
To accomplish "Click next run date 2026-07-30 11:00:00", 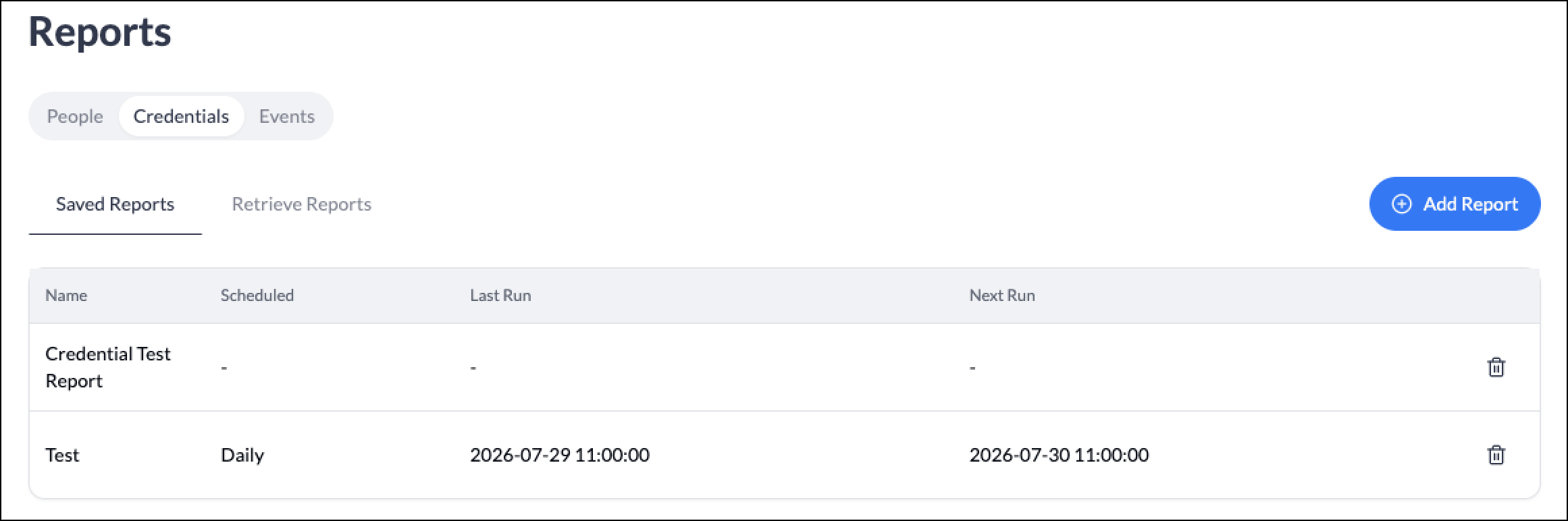I will point(1059,455).
